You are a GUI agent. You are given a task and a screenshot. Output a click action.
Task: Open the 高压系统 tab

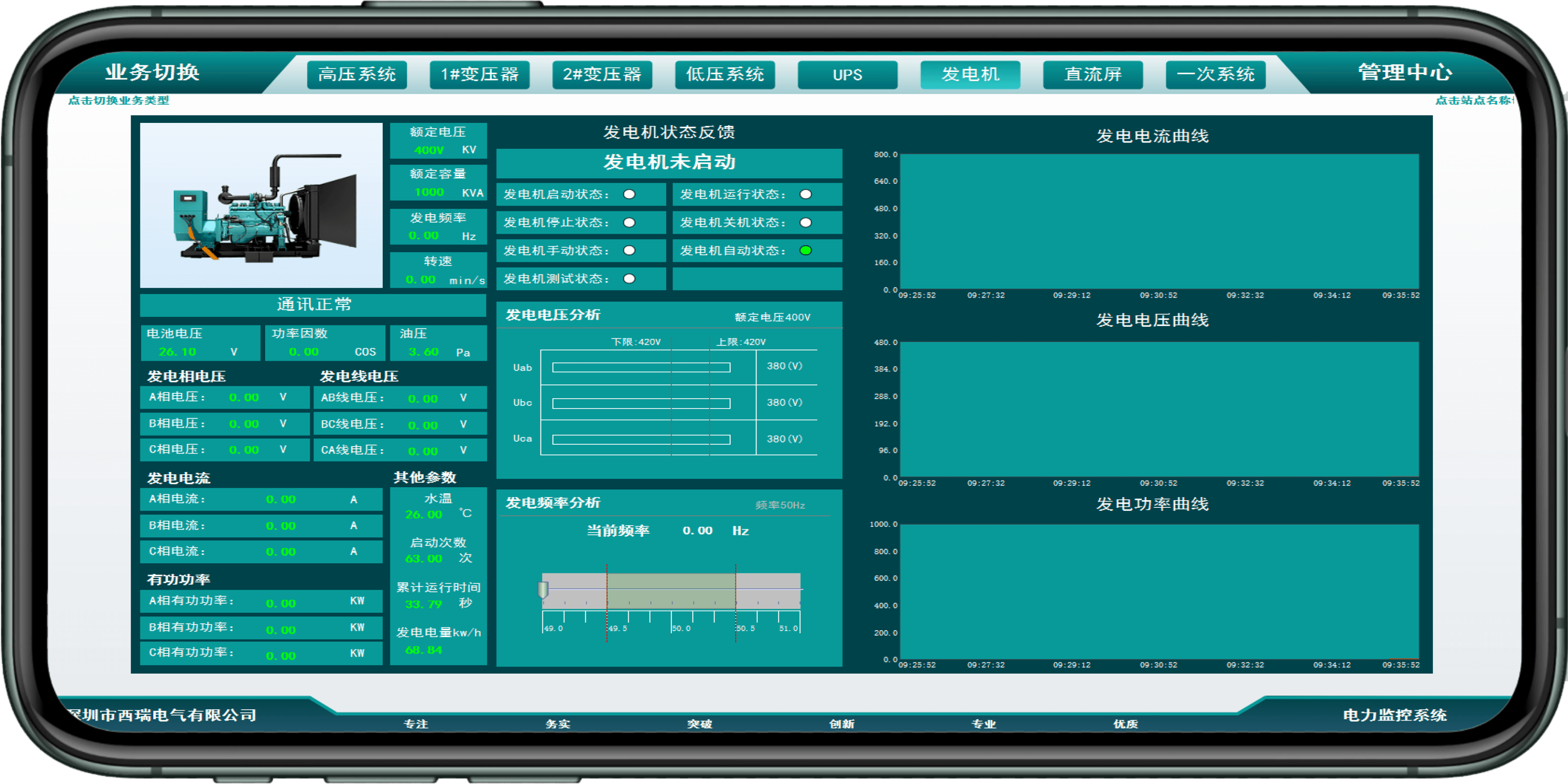[357, 74]
